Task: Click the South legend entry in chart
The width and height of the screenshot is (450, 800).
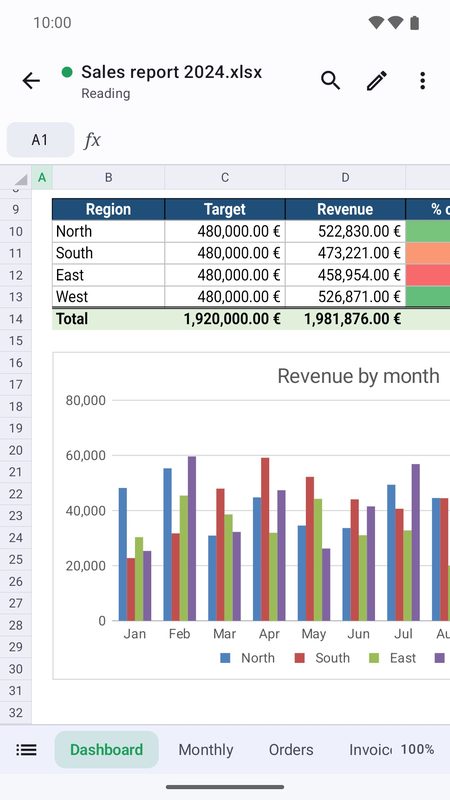Action: [322, 658]
